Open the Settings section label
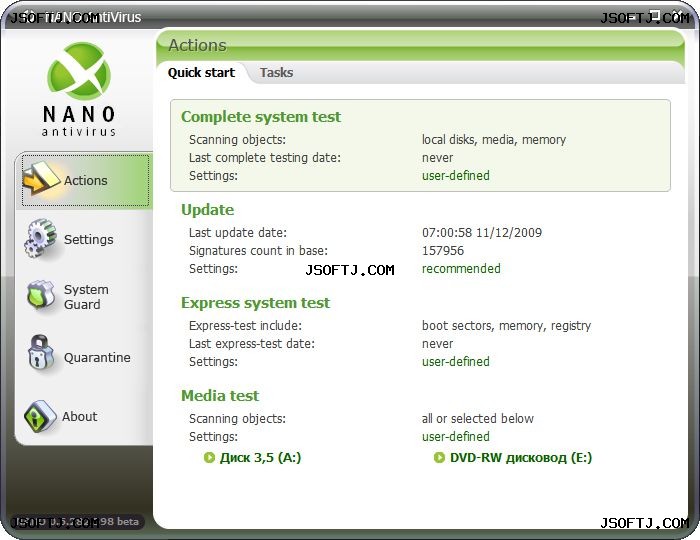700x540 pixels. [x=88, y=240]
